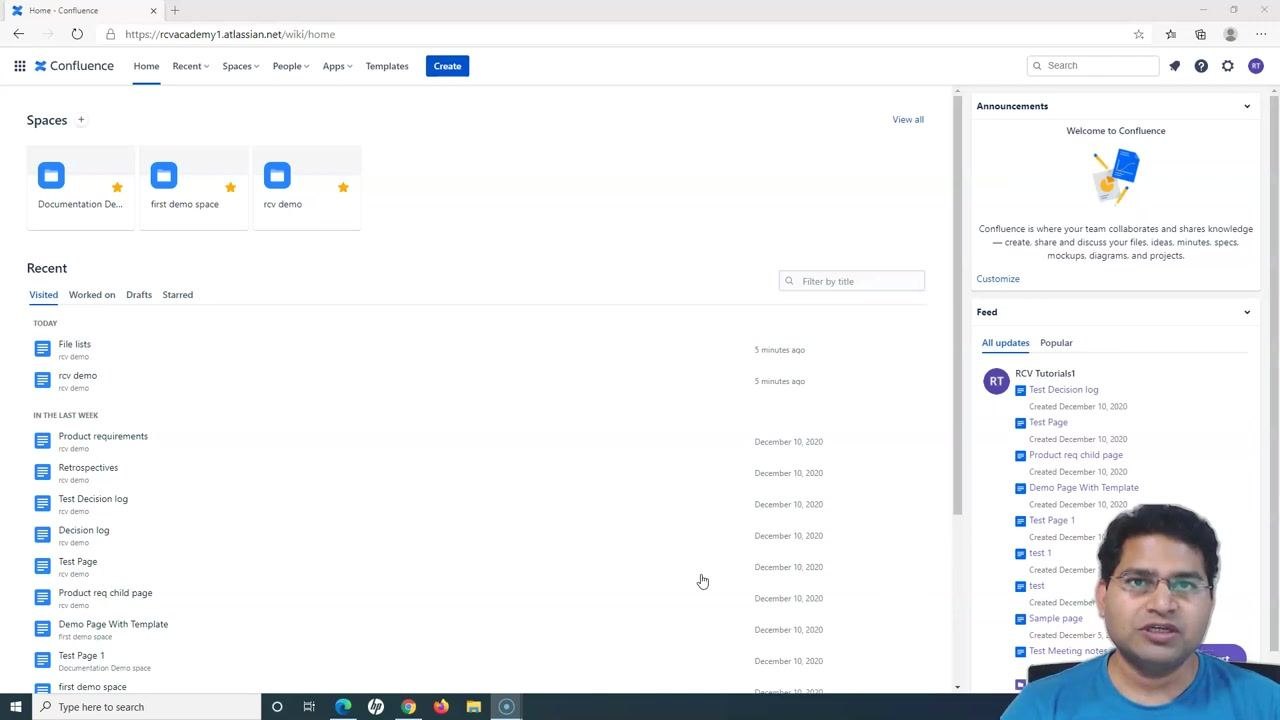The height and width of the screenshot is (720, 1280).
Task: Launch Chrome from taskbar
Action: tap(408, 707)
